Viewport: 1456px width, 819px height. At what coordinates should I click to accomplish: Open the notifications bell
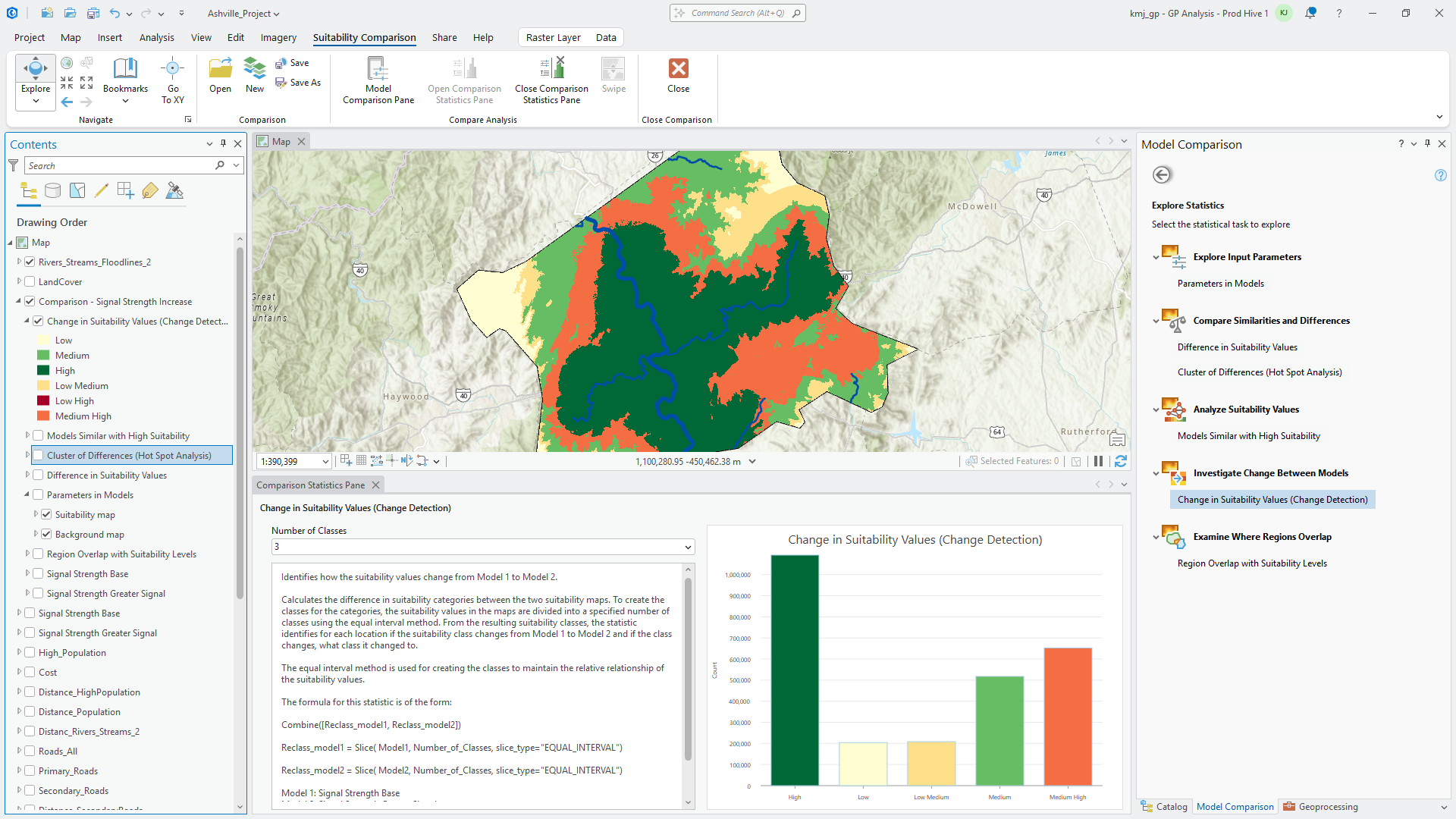[x=1310, y=13]
